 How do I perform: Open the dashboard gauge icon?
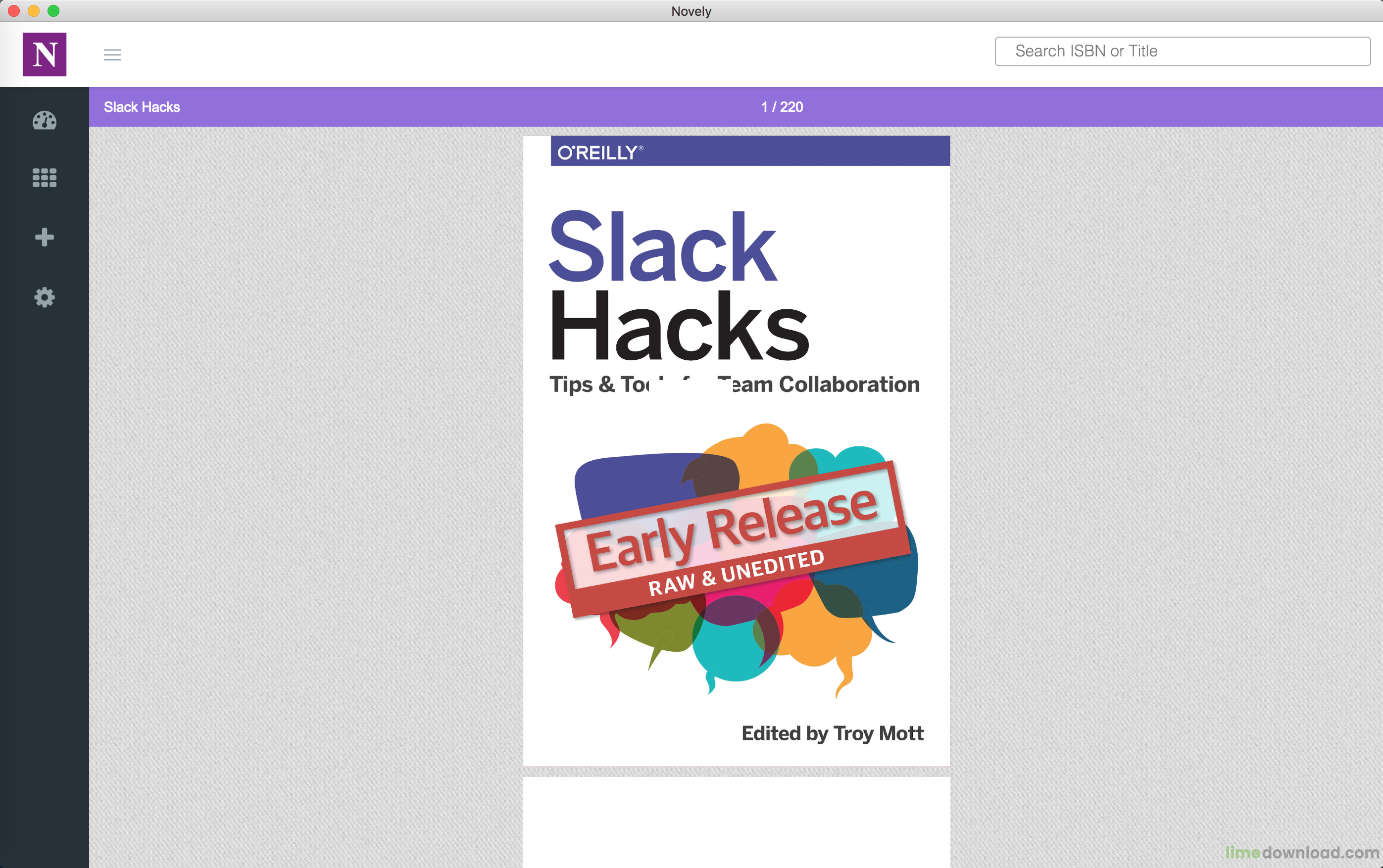click(x=44, y=121)
